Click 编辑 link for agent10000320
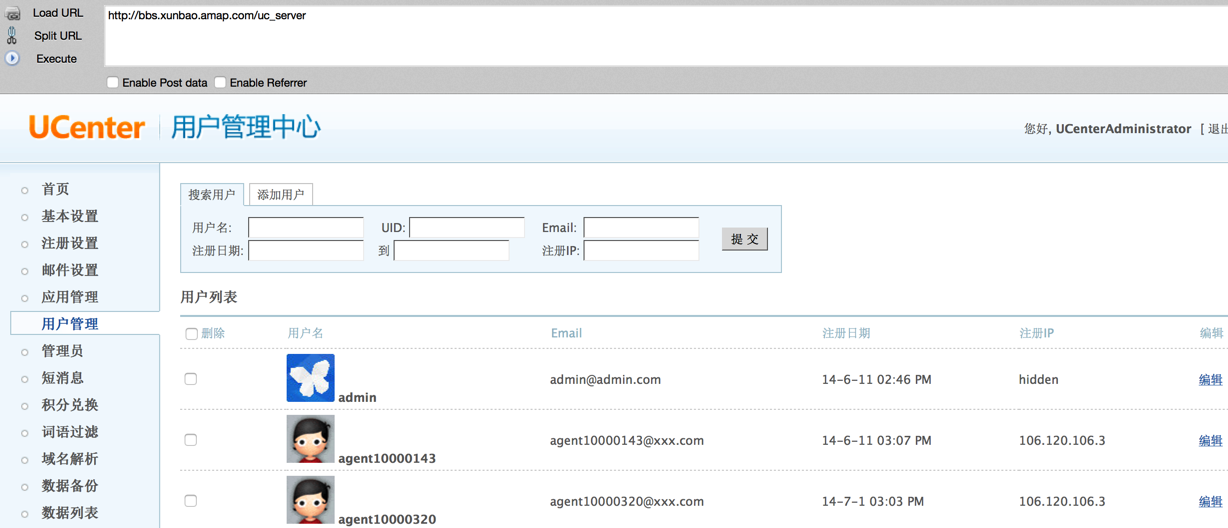 click(x=1210, y=502)
